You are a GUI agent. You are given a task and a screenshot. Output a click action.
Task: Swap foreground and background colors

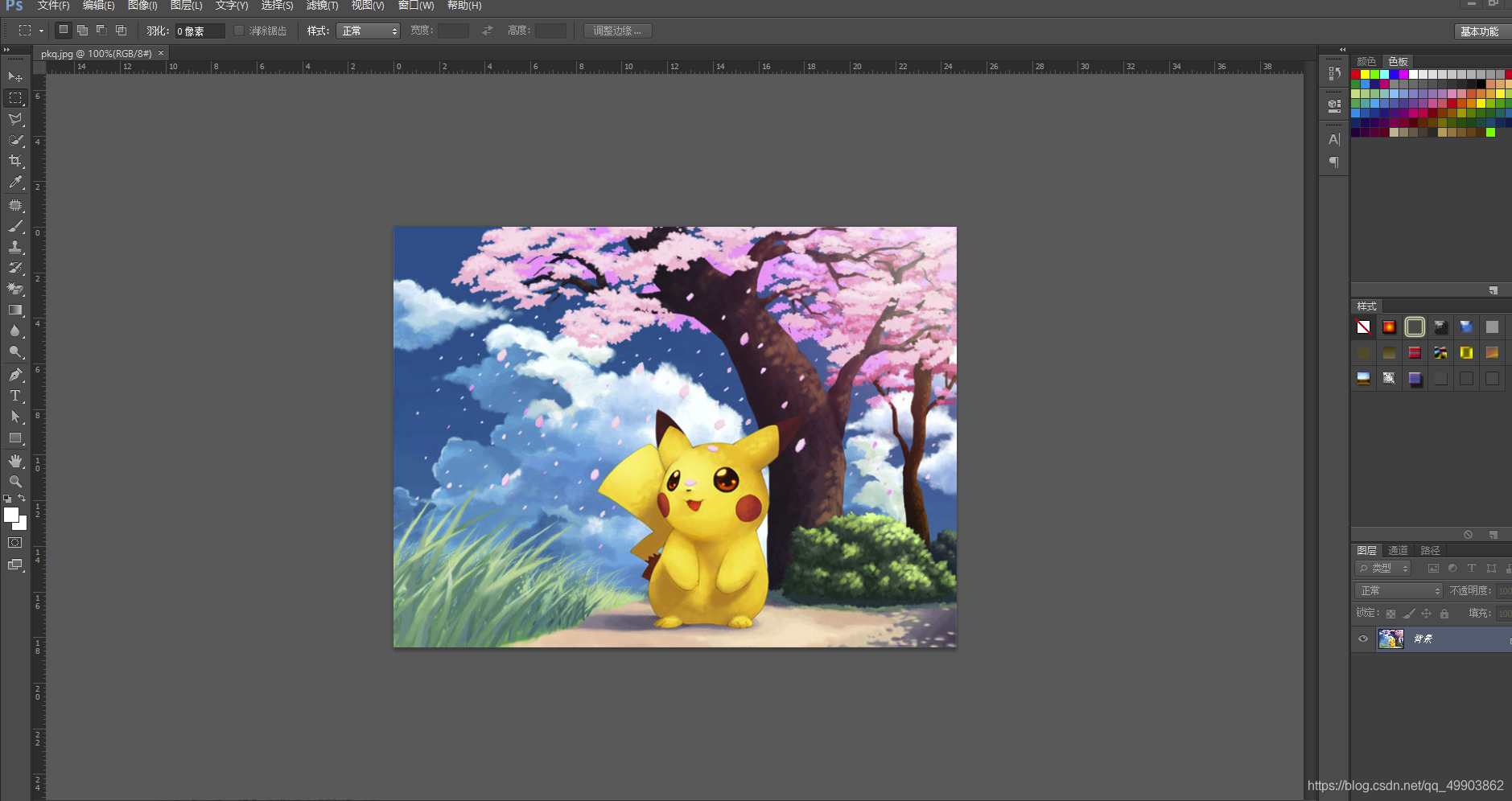(22, 499)
